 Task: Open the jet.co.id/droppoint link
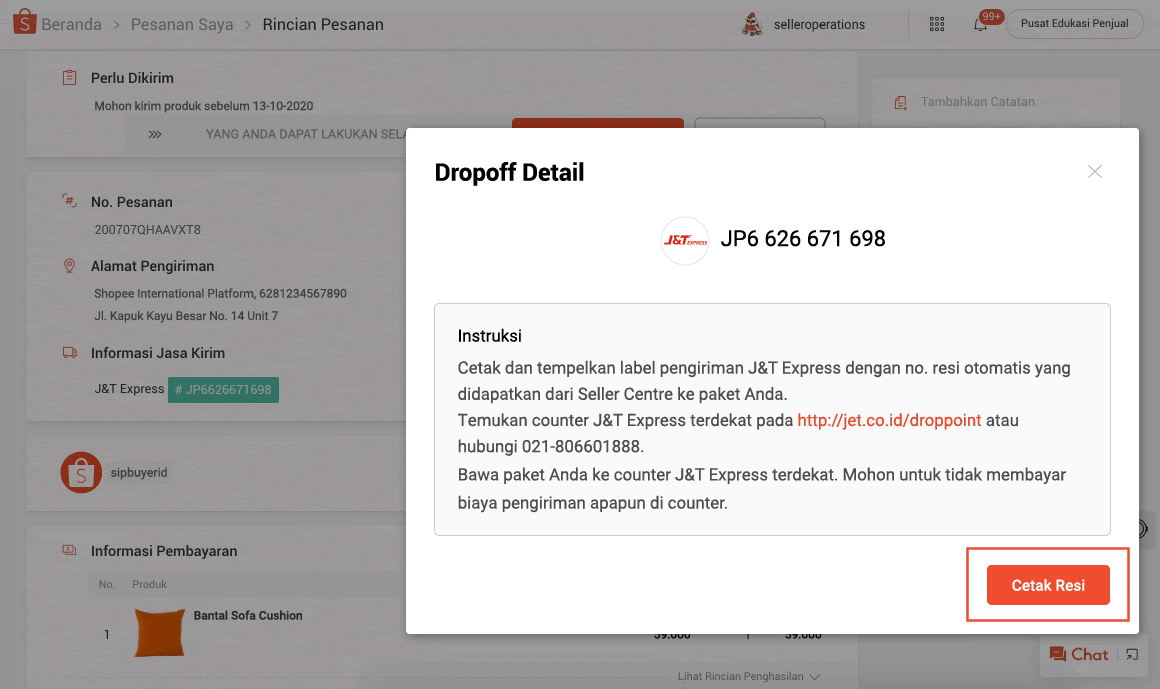(889, 420)
